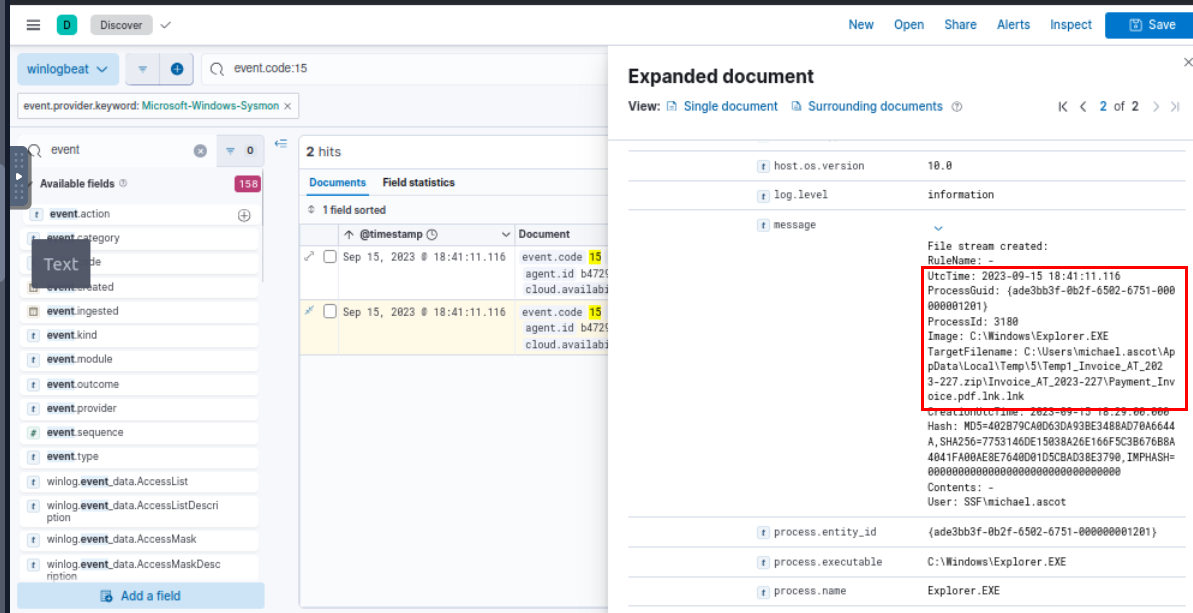Switch to the Field statistics tab
Image resolution: width=1193 pixels, height=613 pixels.
tap(418, 183)
